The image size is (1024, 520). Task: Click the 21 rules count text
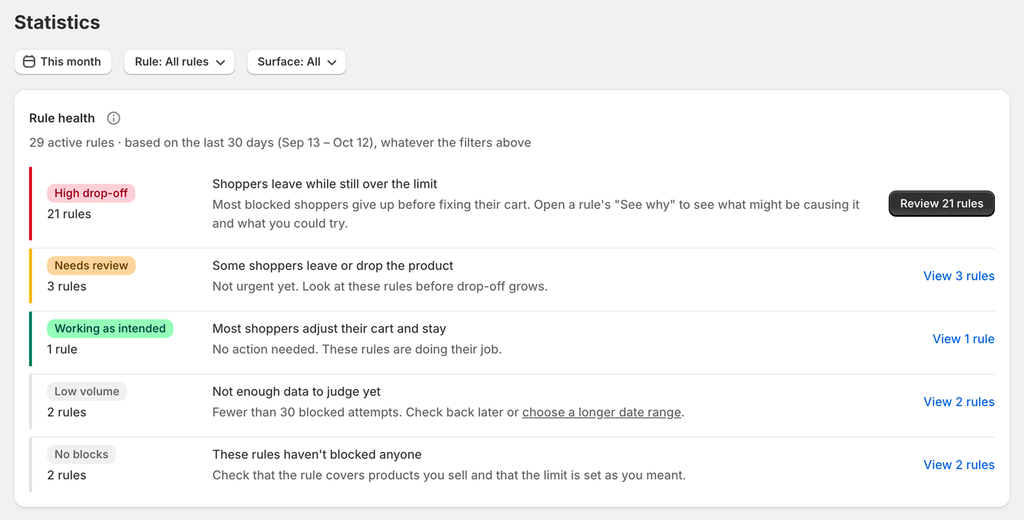coord(69,214)
